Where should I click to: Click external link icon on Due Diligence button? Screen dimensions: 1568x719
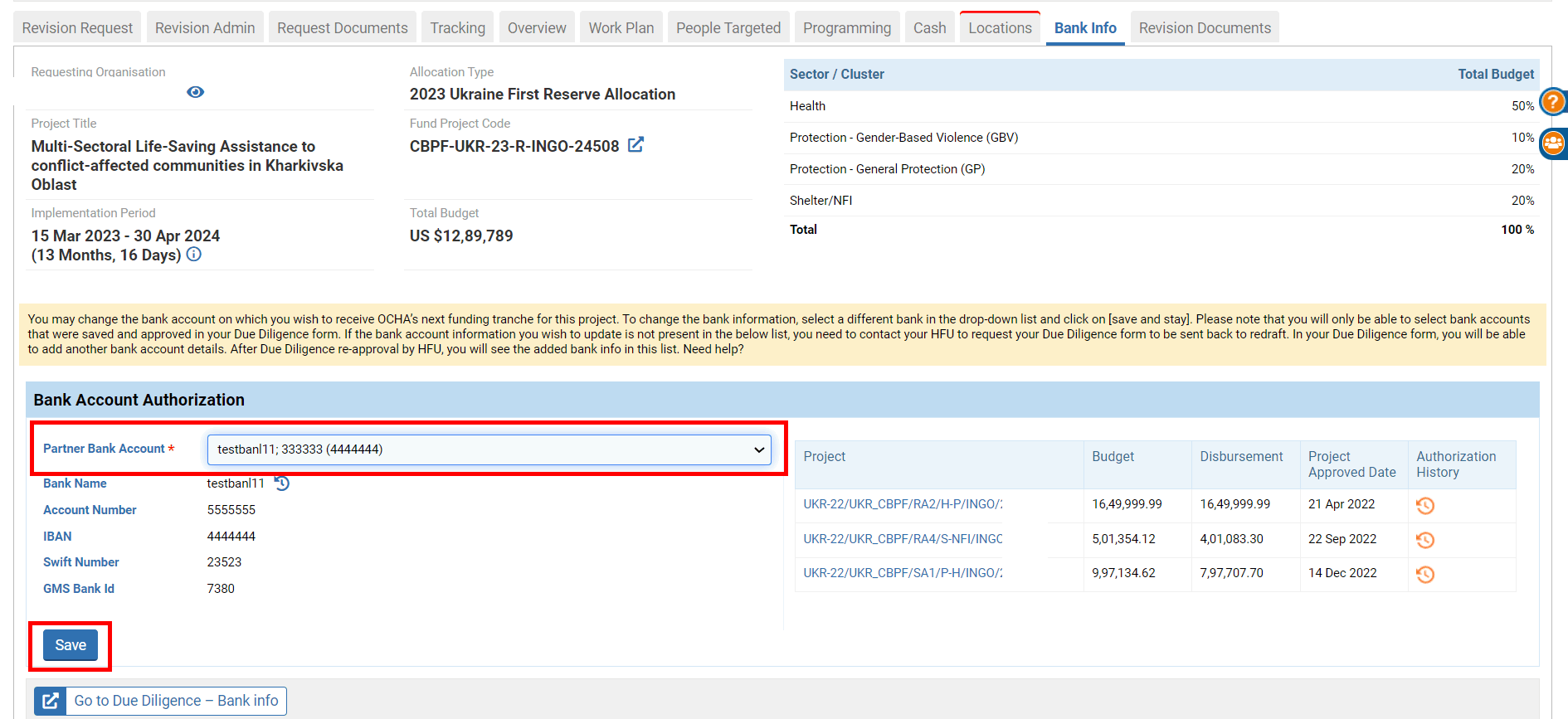[51, 701]
